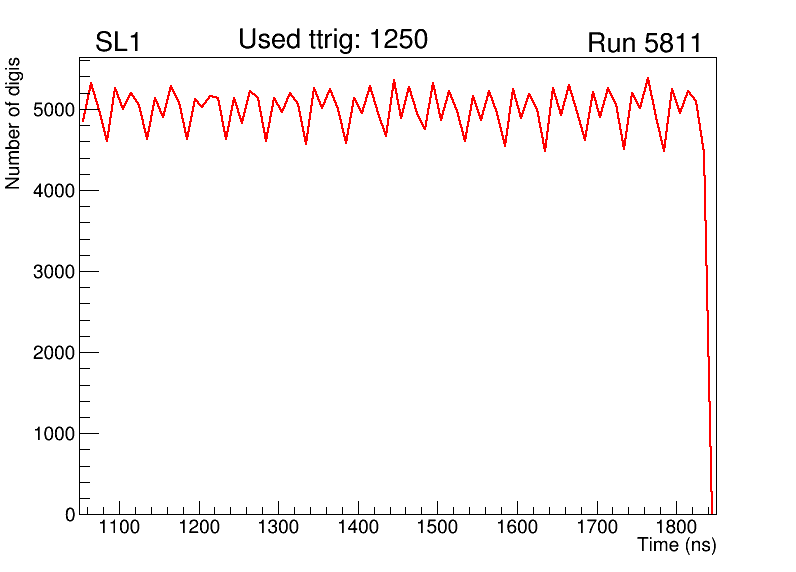
Task: Select the 1600 x-axis tick label
Action: (x=517, y=528)
